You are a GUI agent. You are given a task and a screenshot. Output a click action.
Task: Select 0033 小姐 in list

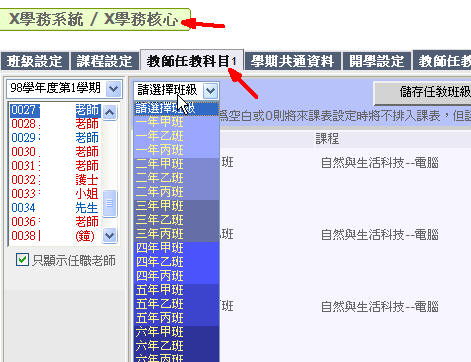pyautogui.click(x=55, y=194)
